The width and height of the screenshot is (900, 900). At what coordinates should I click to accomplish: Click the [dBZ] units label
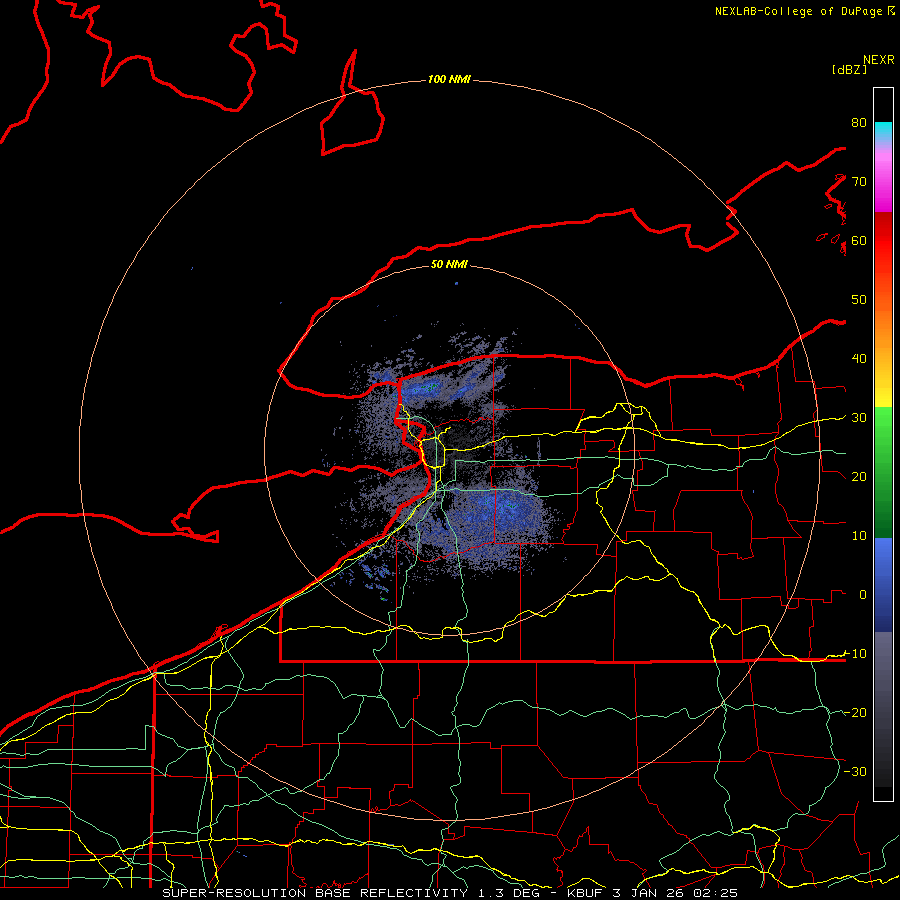click(849, 69)
